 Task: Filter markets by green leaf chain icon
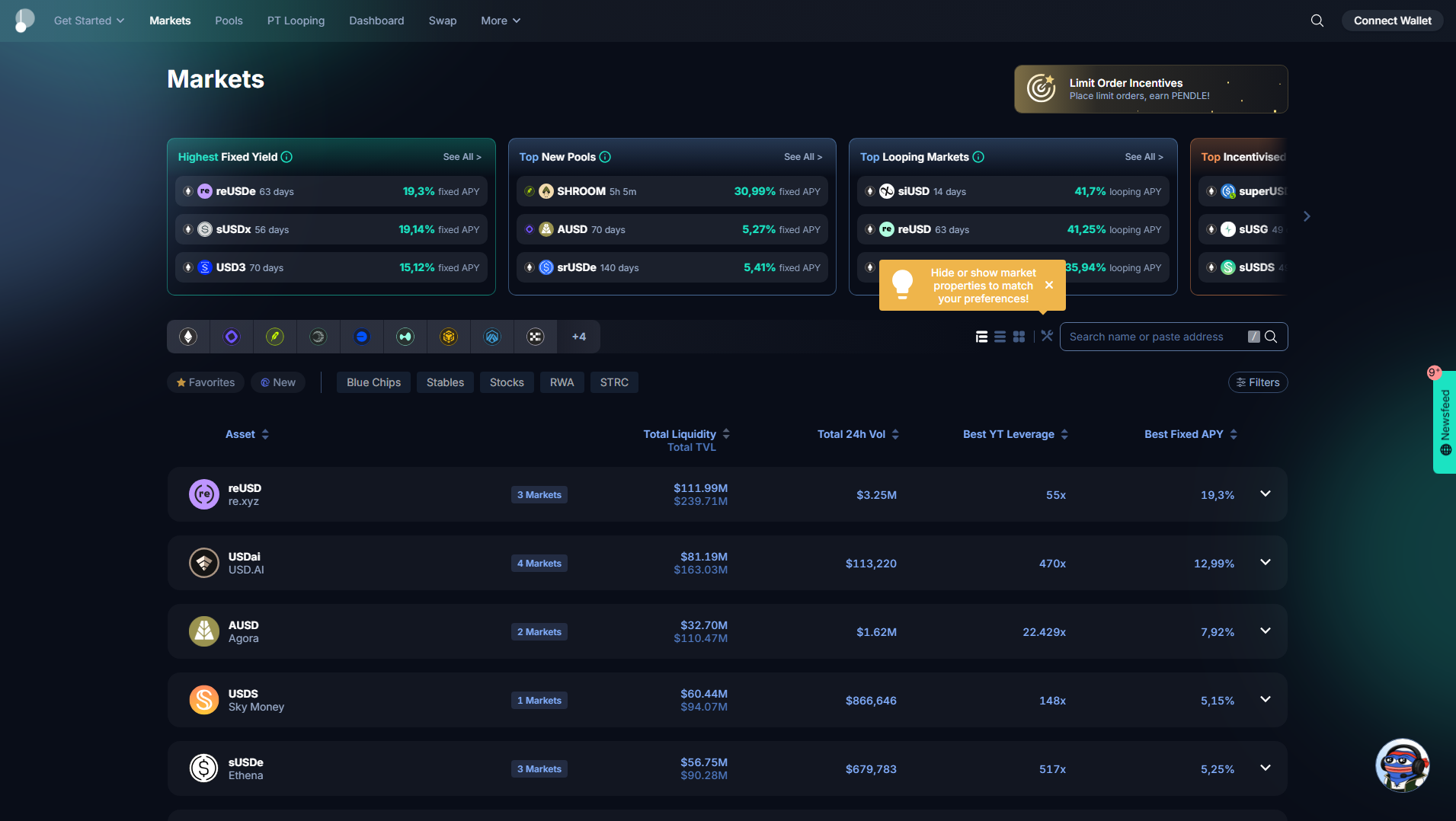pyautogui.click(x=275, y=337)
